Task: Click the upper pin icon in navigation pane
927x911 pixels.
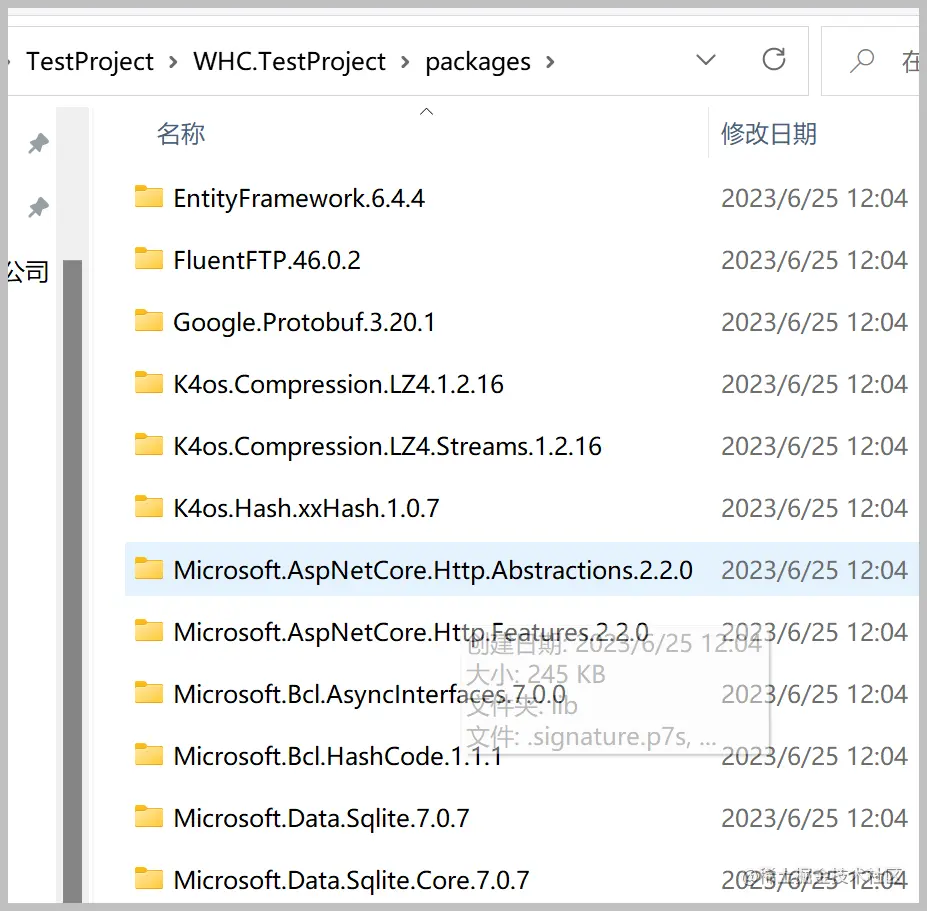Action: pos(38,143)
